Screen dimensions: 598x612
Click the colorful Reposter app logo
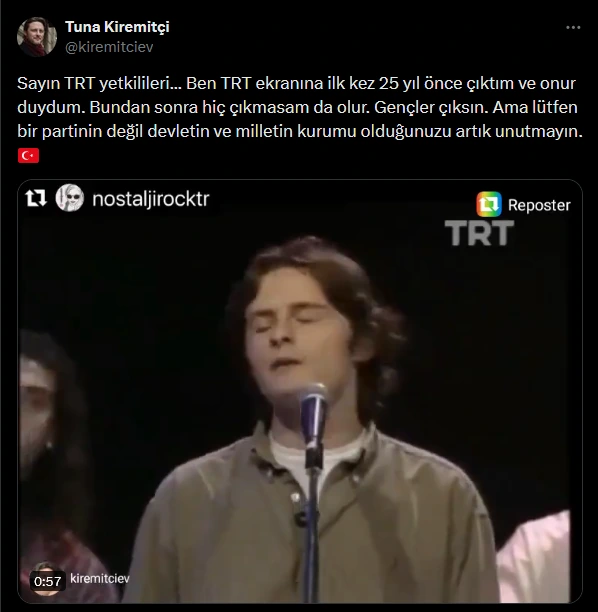489,204
